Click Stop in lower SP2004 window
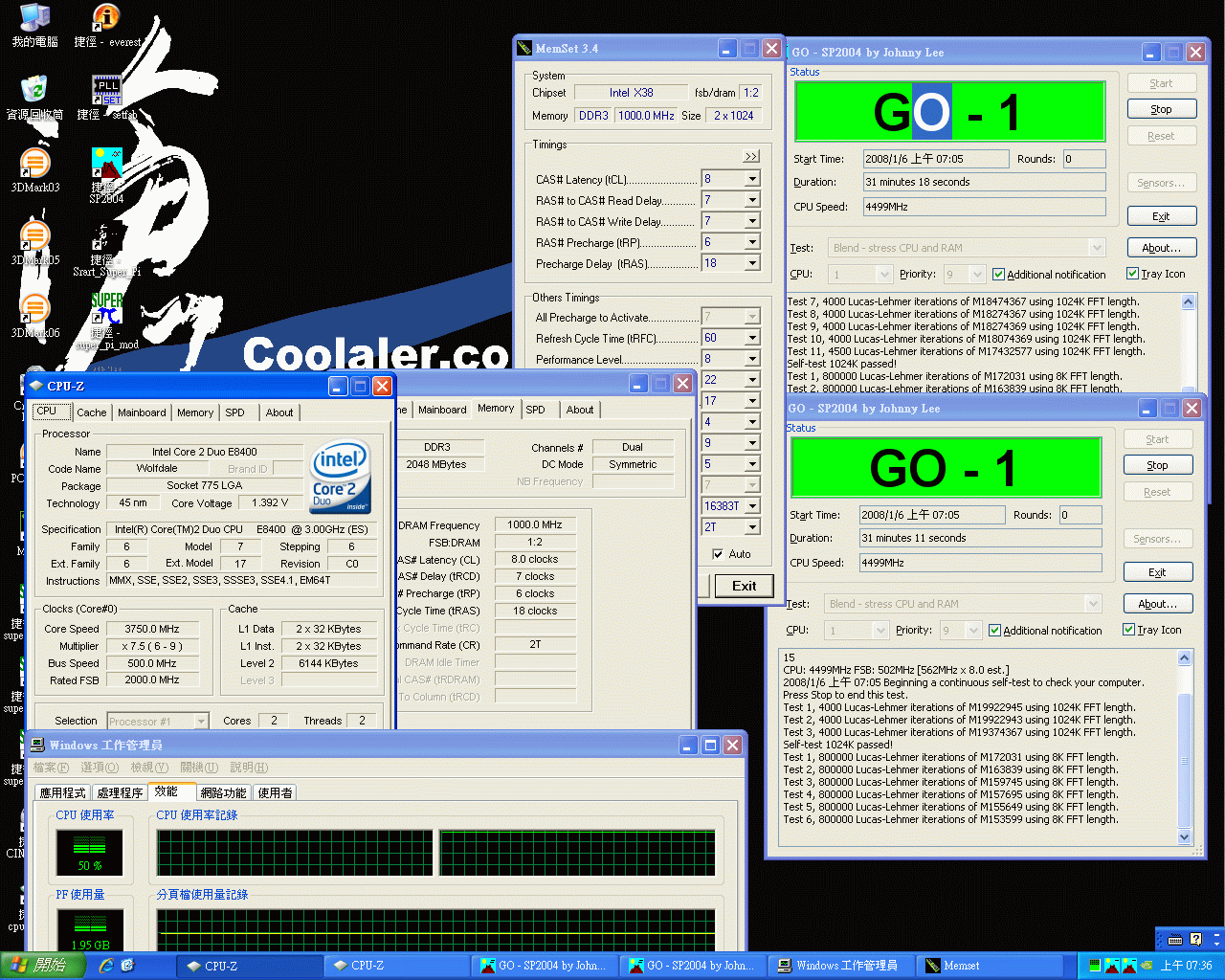The height and width of the screenshot is (980, 1225). click(x=1157, y=465)
